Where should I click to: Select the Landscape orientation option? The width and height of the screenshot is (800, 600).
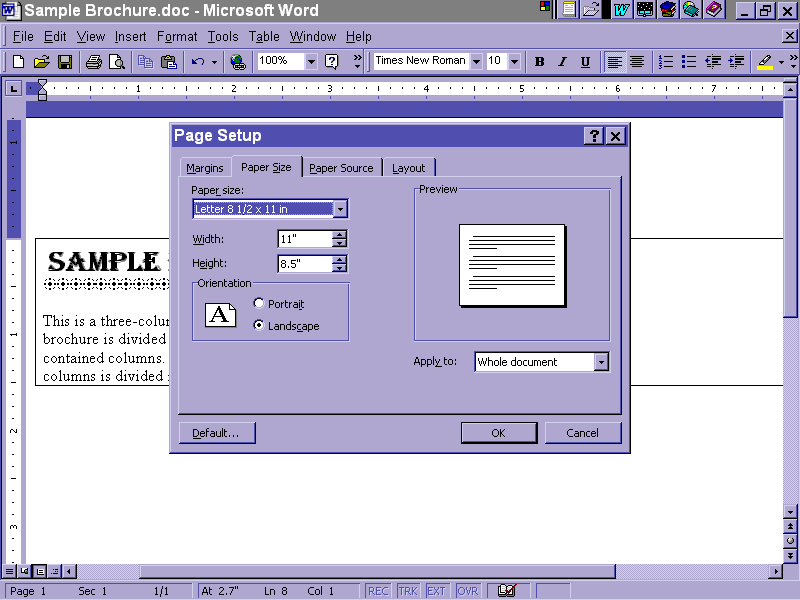click(260, 326)
